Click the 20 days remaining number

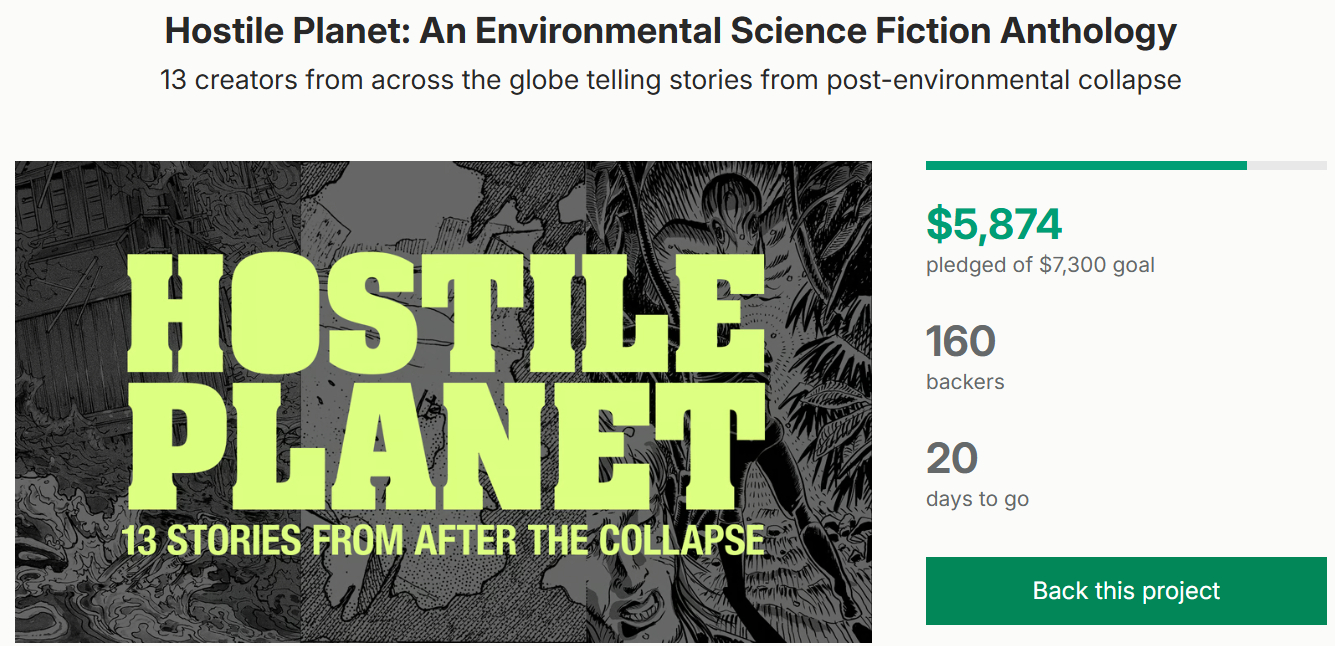click(x=951, y=458)
